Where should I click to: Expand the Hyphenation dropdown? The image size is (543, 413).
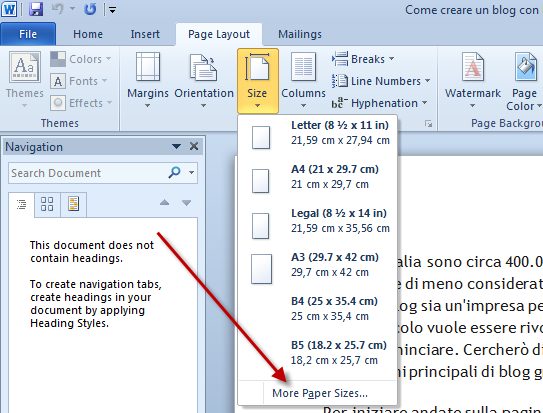[x=380, y=103]
